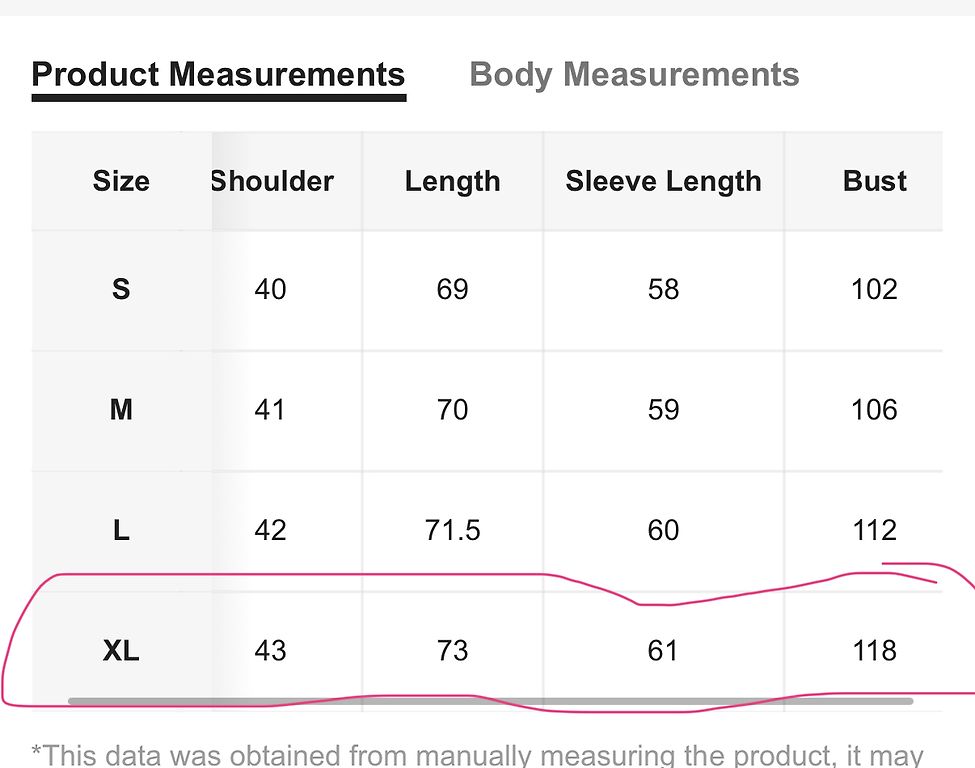Viewport: 975px width, 768px height.
Task: Click the XL sleeve length value 61
Action: 663,651
